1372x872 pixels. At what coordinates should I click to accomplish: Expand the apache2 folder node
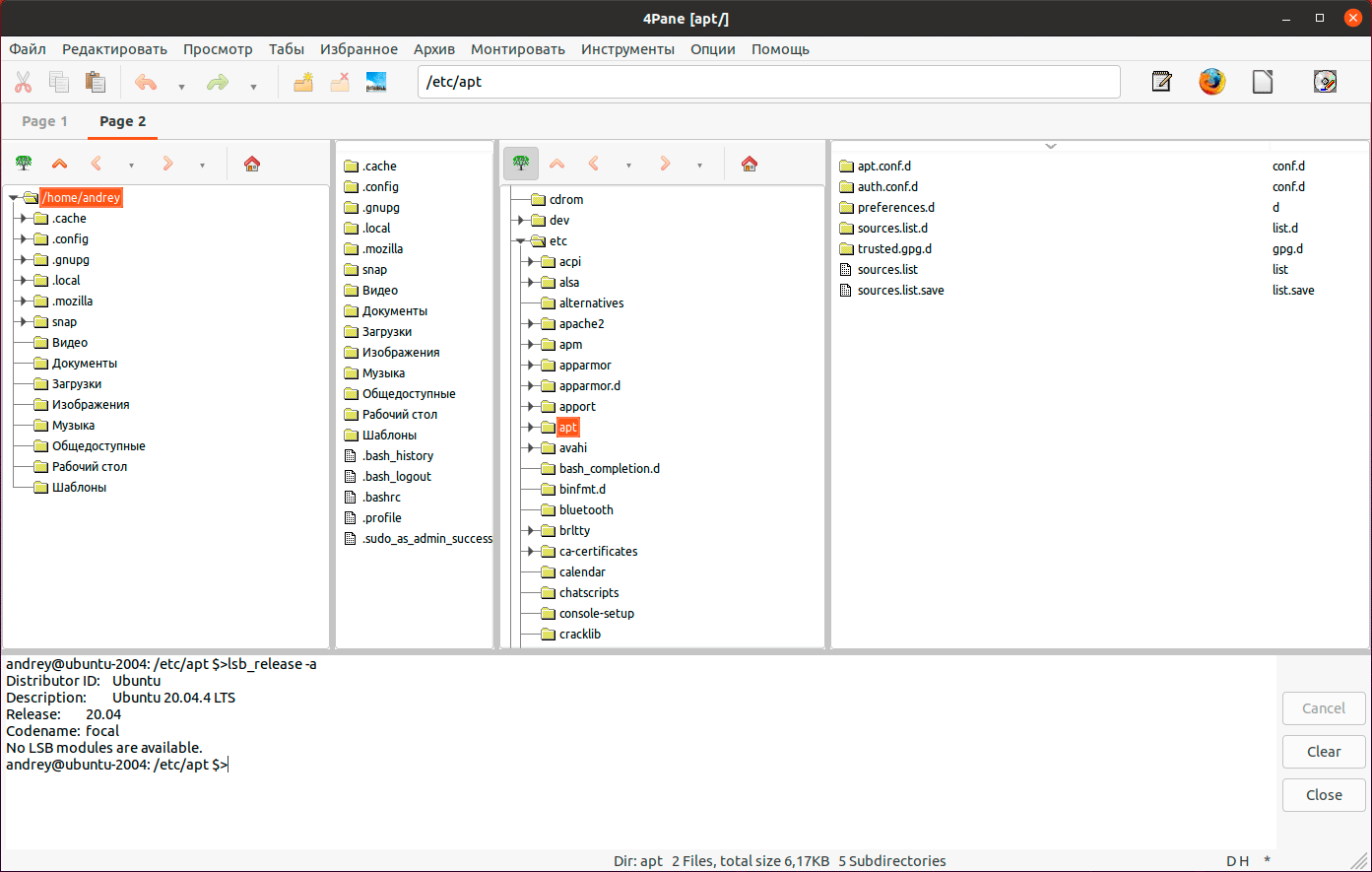530,324
